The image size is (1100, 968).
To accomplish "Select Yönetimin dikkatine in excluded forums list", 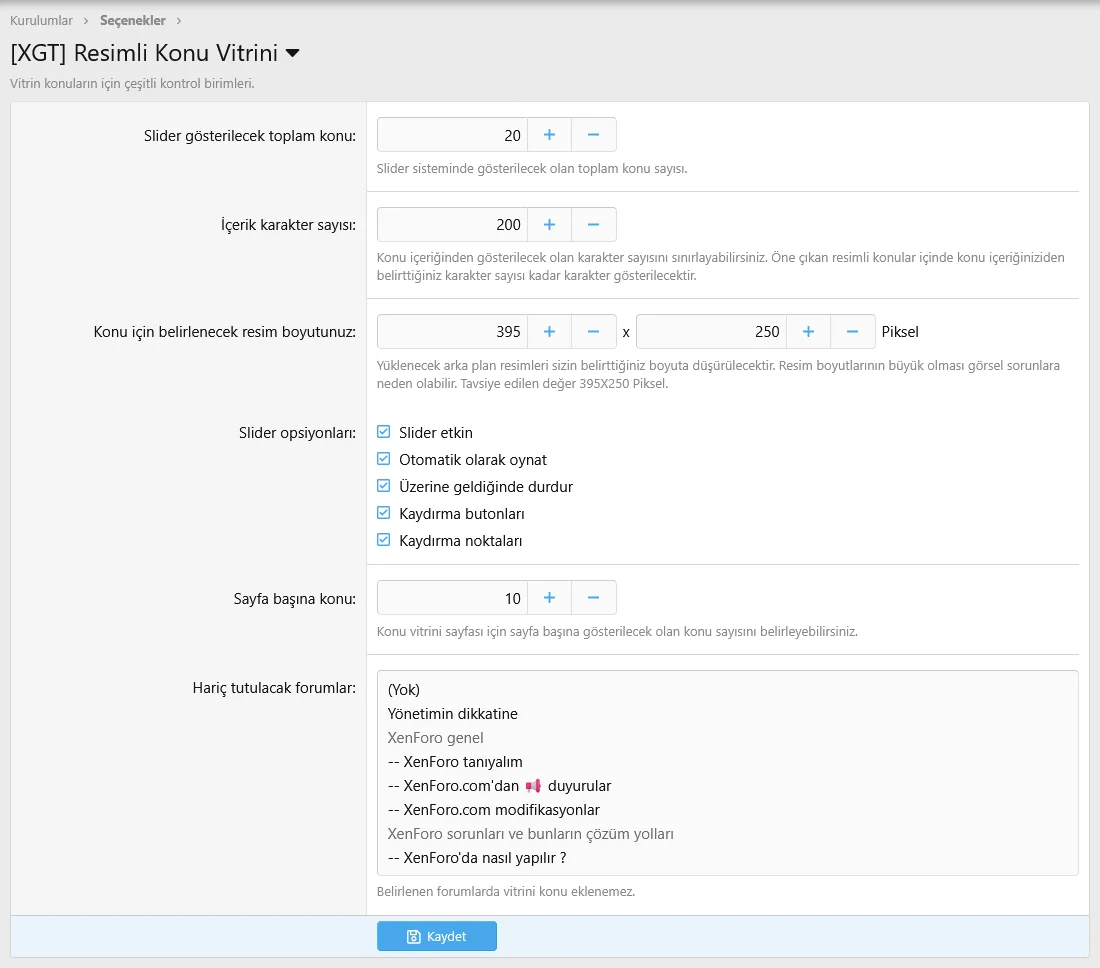I will tap(453, 714).
